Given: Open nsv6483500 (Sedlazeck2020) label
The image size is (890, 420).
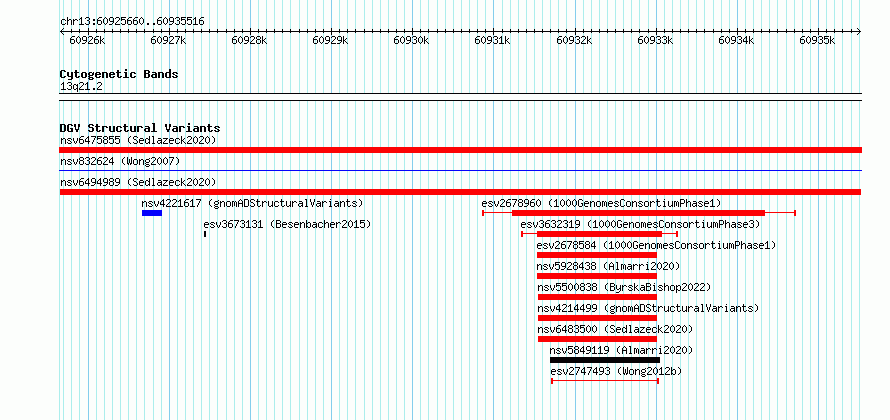Looking at the screenshot, I should (615, 329).
